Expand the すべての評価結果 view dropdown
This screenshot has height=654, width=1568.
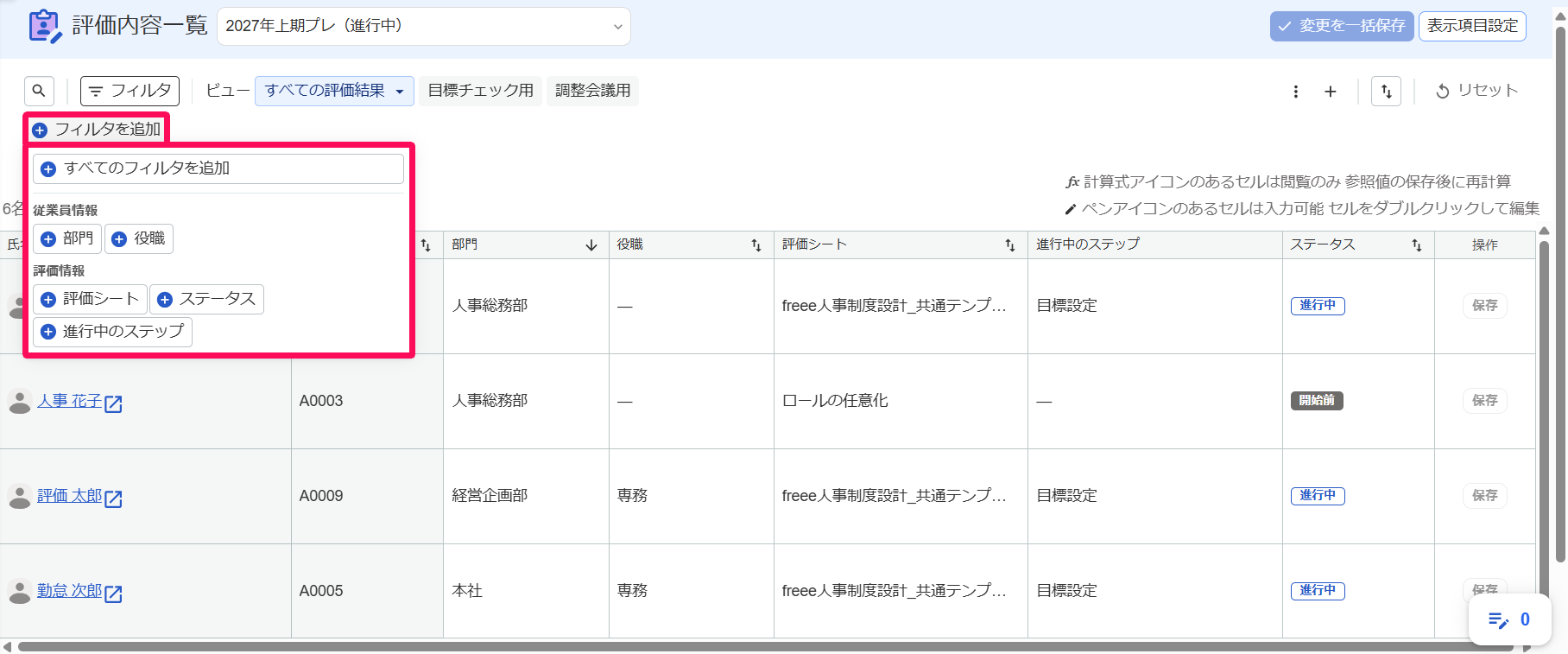[334, 91]
